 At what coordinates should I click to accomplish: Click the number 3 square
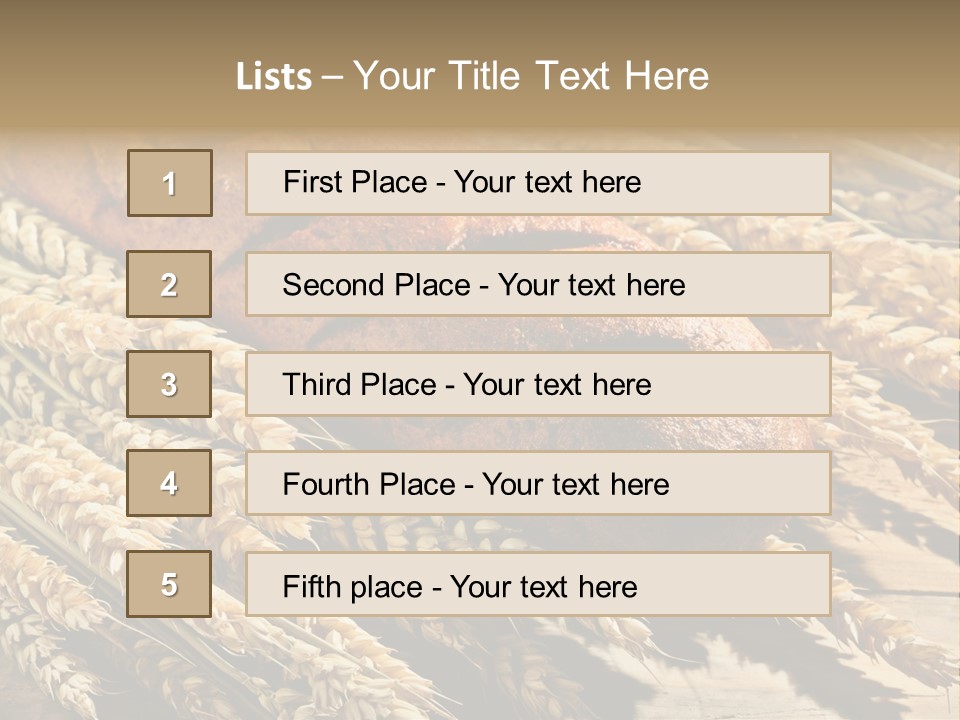pos(169,384)
